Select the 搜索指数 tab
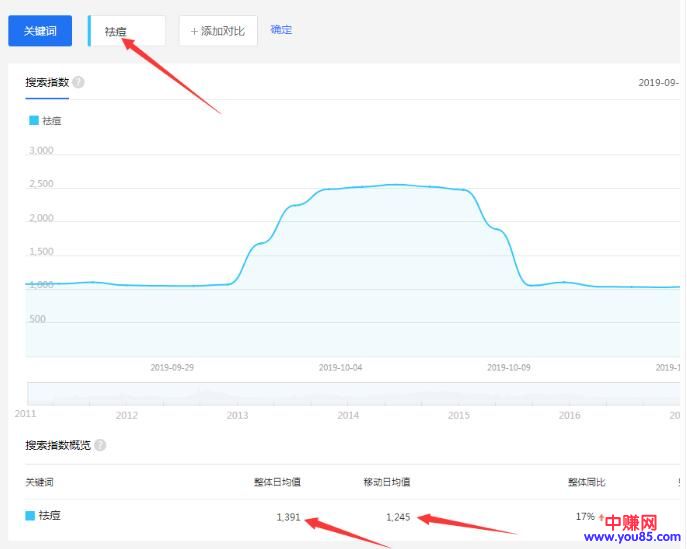Image resolution: width=687 pixels, height=549 pixels. 47,82
